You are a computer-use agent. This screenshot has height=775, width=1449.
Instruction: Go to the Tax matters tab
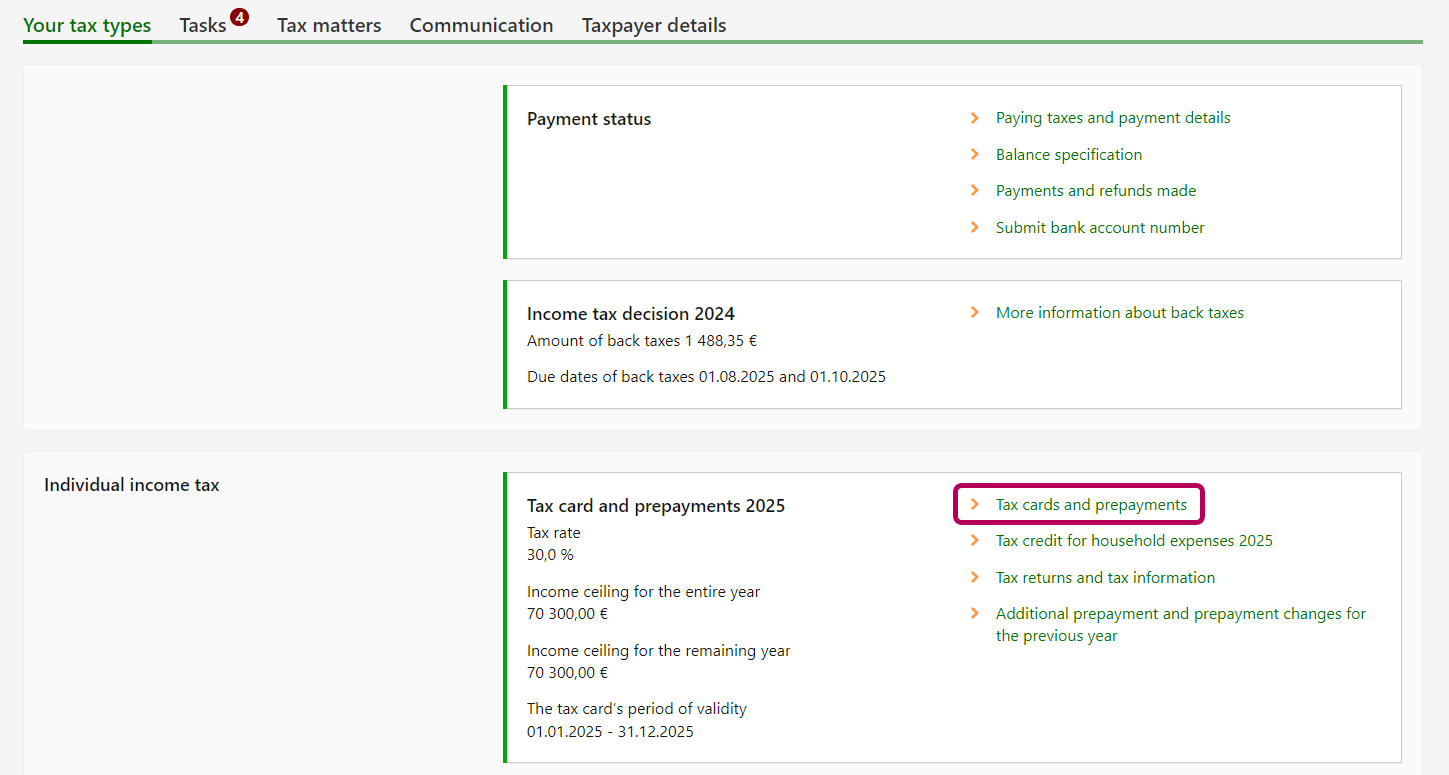(x=329, y=26)
